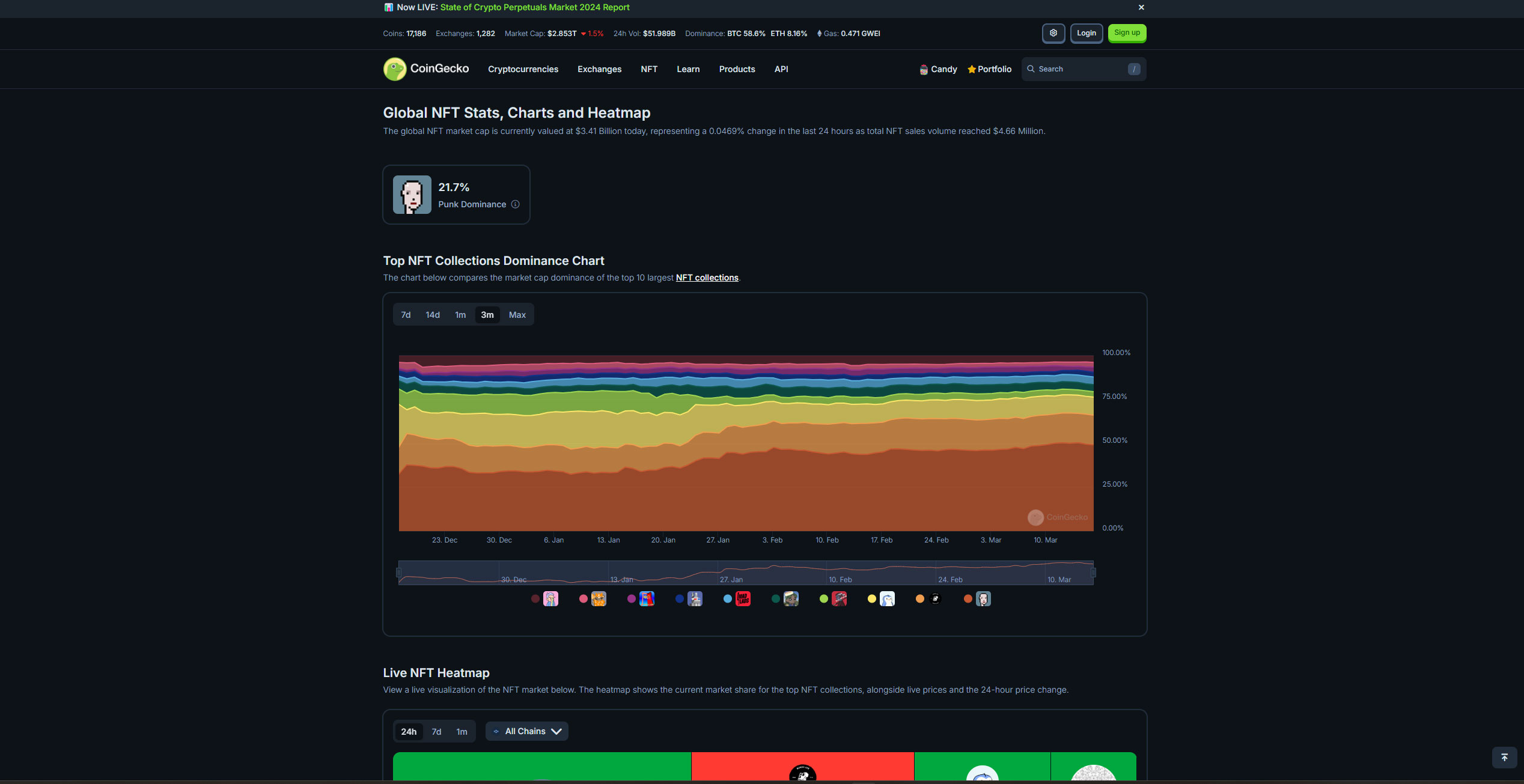The width and height of the screenshot is (1524, 784).
Task: Select Max range on dominance chart
Action: (517, 315)
